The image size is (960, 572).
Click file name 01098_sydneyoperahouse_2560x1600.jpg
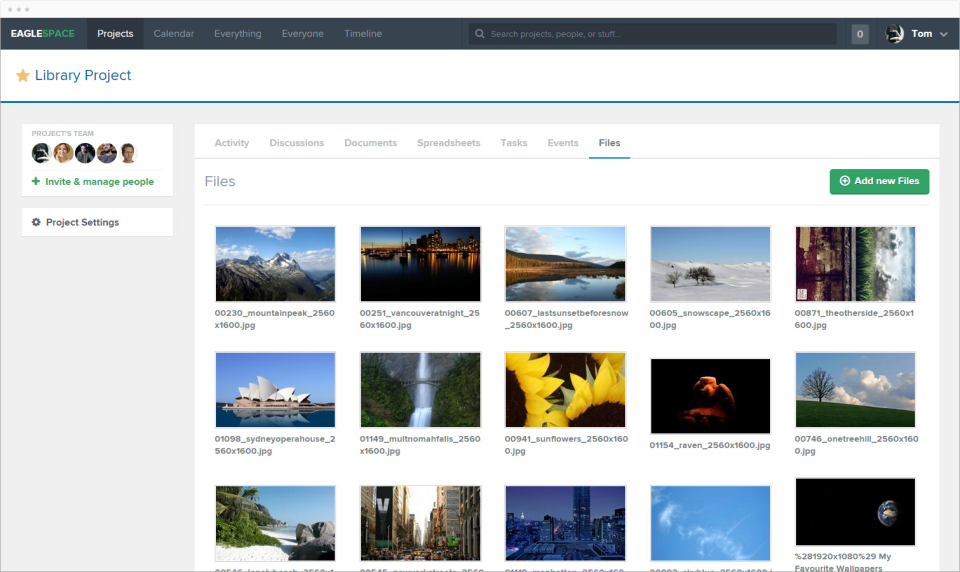pyautogui.click(x=274, y=445)
